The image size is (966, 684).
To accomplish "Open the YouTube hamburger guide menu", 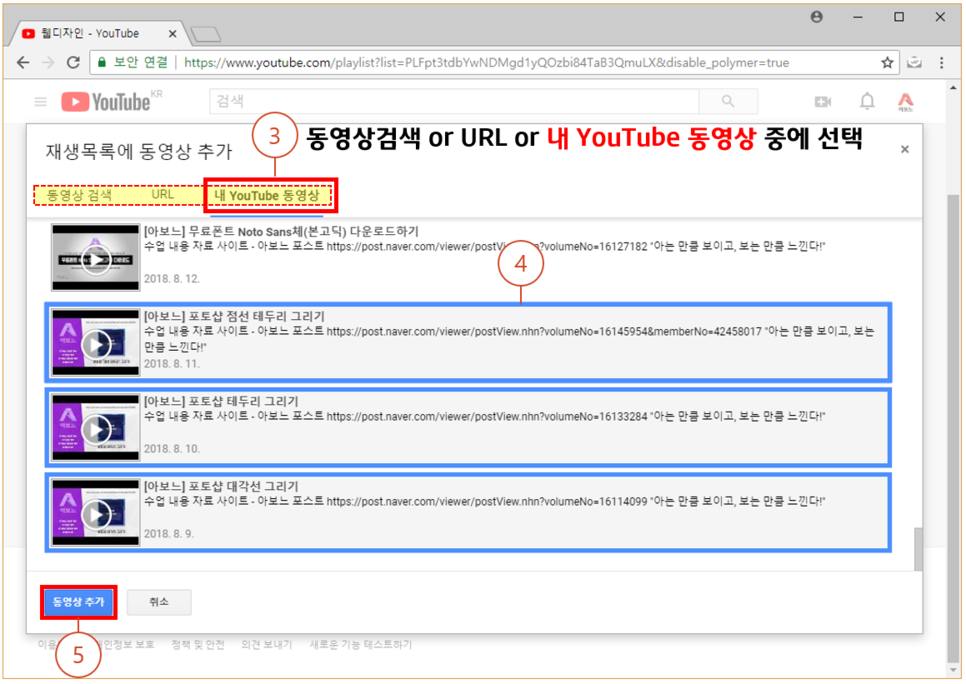I will (x=41, y=102).
